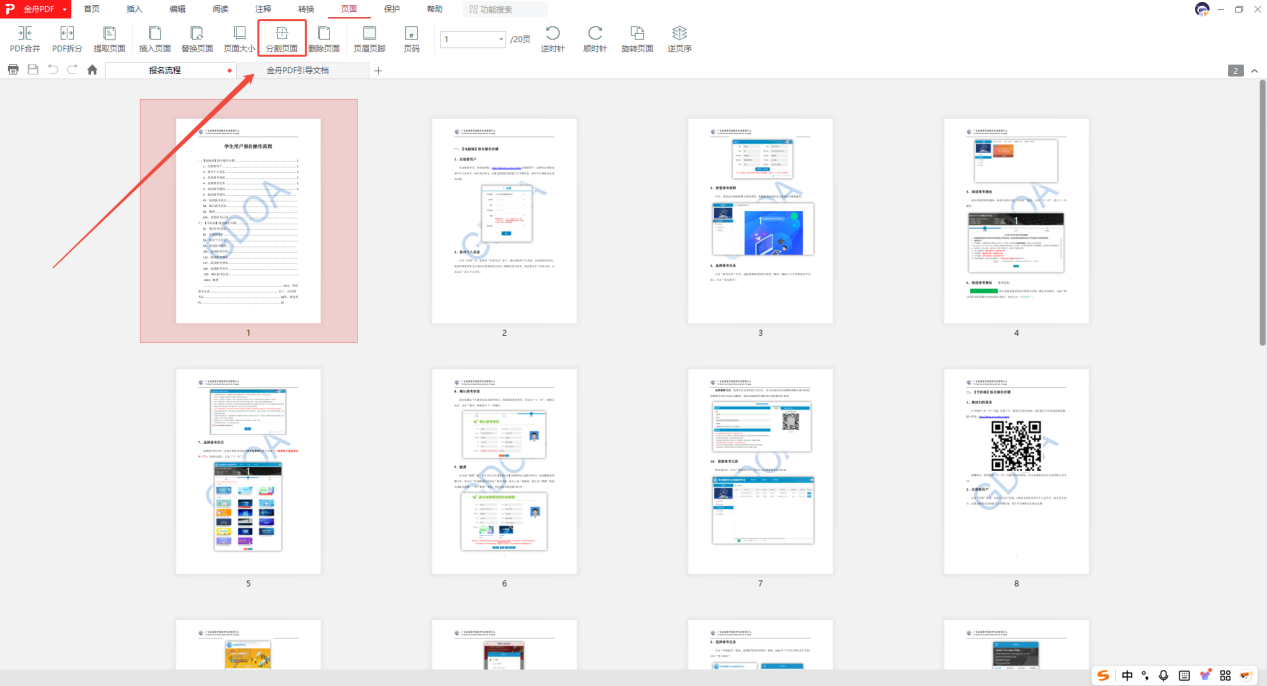Screen dimensions: 1267x686
Task: Open the 替换页面 replace page tool
Action: pyautogui.click(x=197, y=40)
